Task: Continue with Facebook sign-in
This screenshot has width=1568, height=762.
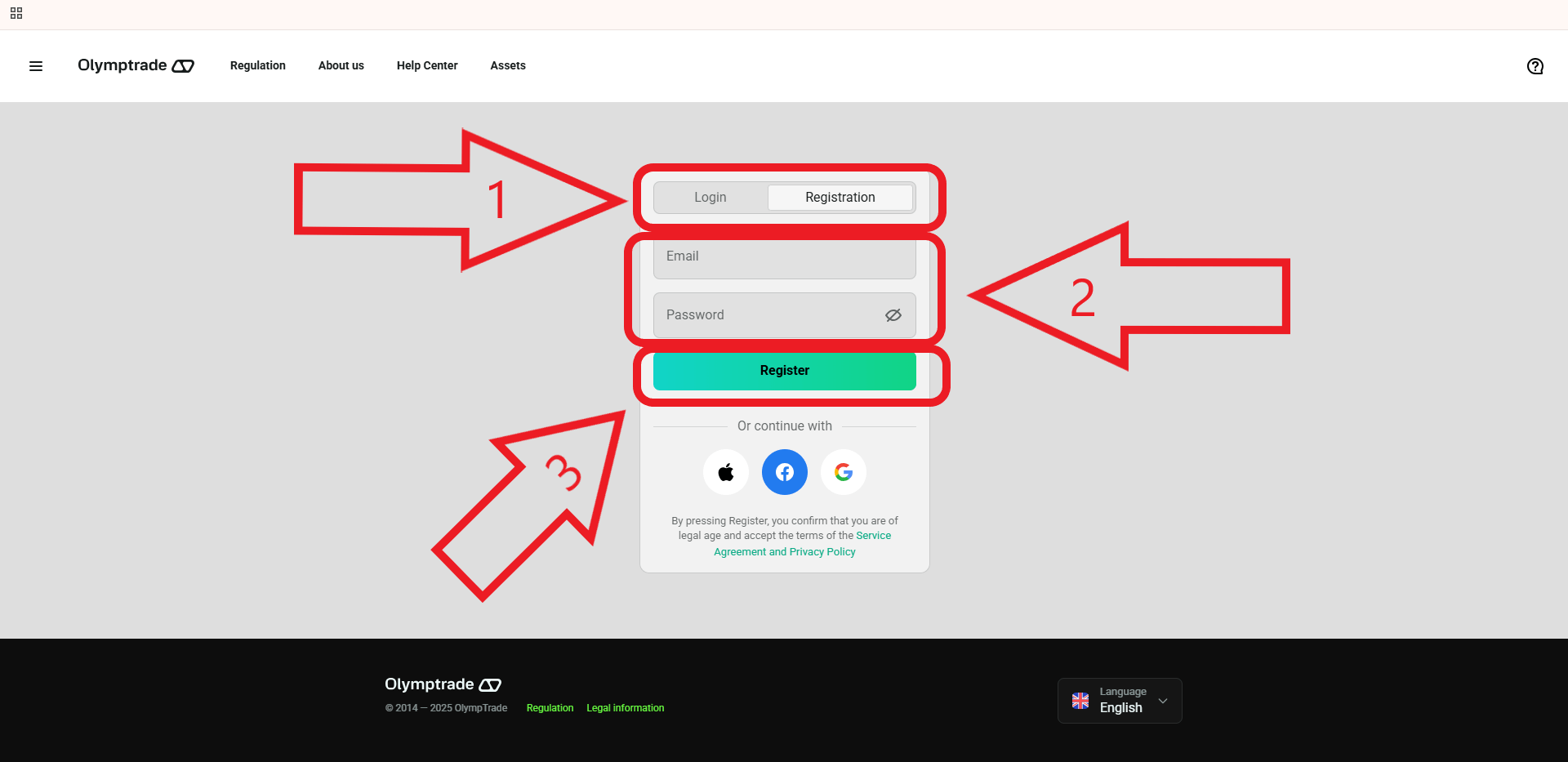Action: coord(785,472)
